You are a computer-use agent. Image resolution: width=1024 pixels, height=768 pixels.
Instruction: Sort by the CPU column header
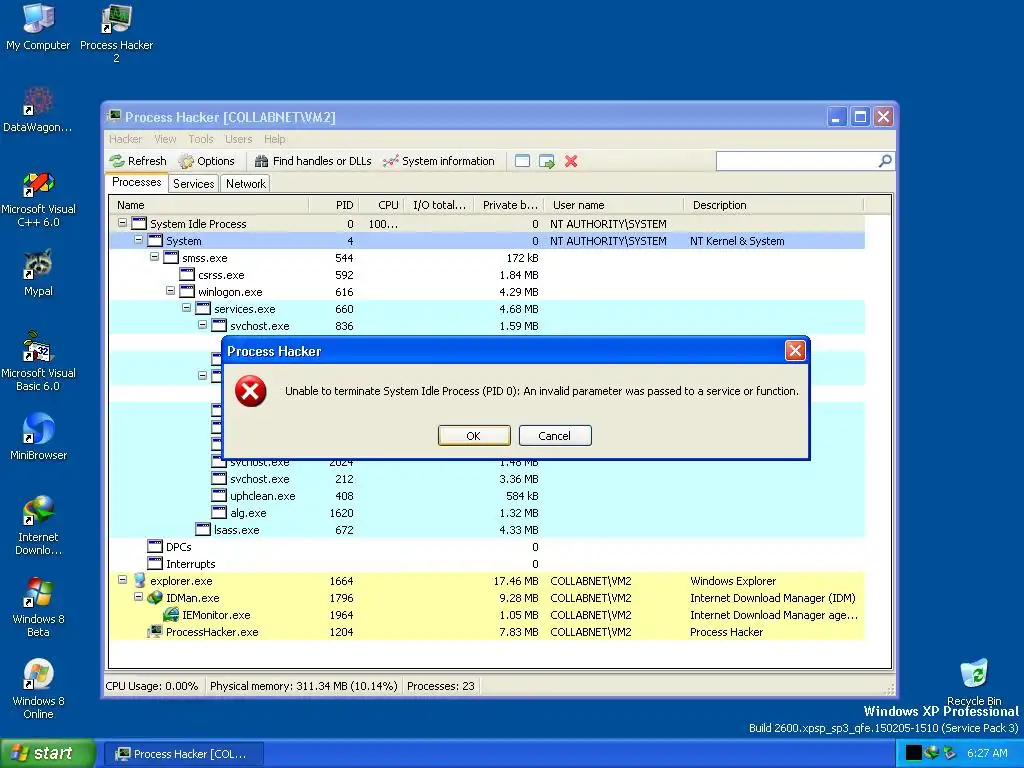381,205
